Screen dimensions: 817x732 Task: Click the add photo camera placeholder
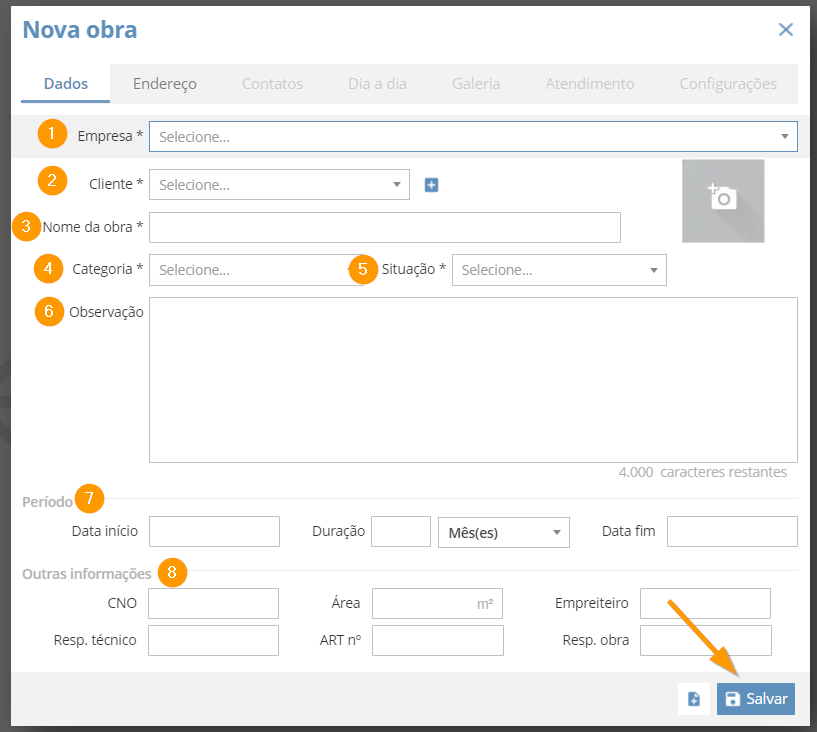click(x=723, y=201)
